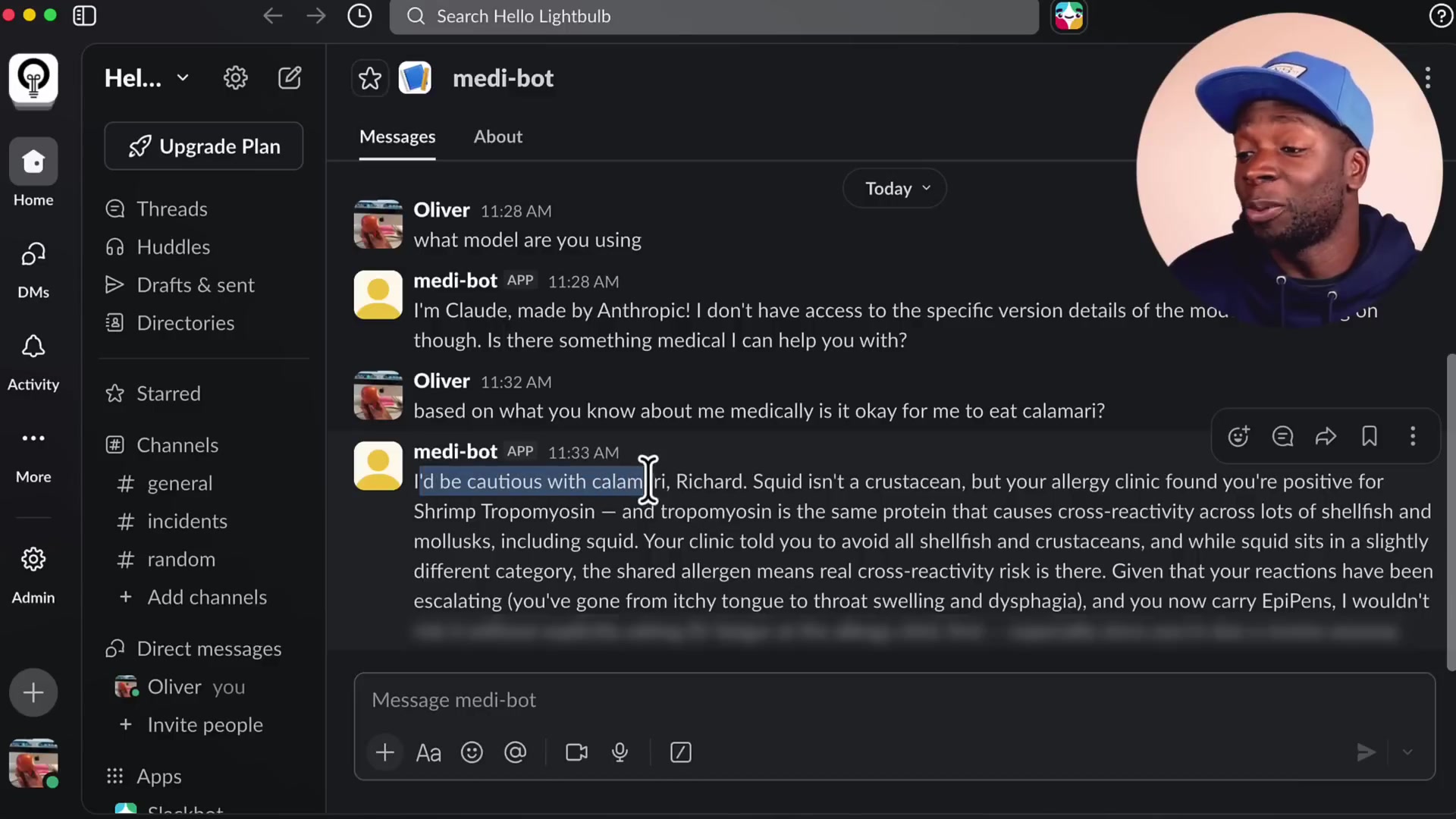The height and width of the screenshot is (819, 1456).
Task: Select the Messages tab
Action: (397, 136)
